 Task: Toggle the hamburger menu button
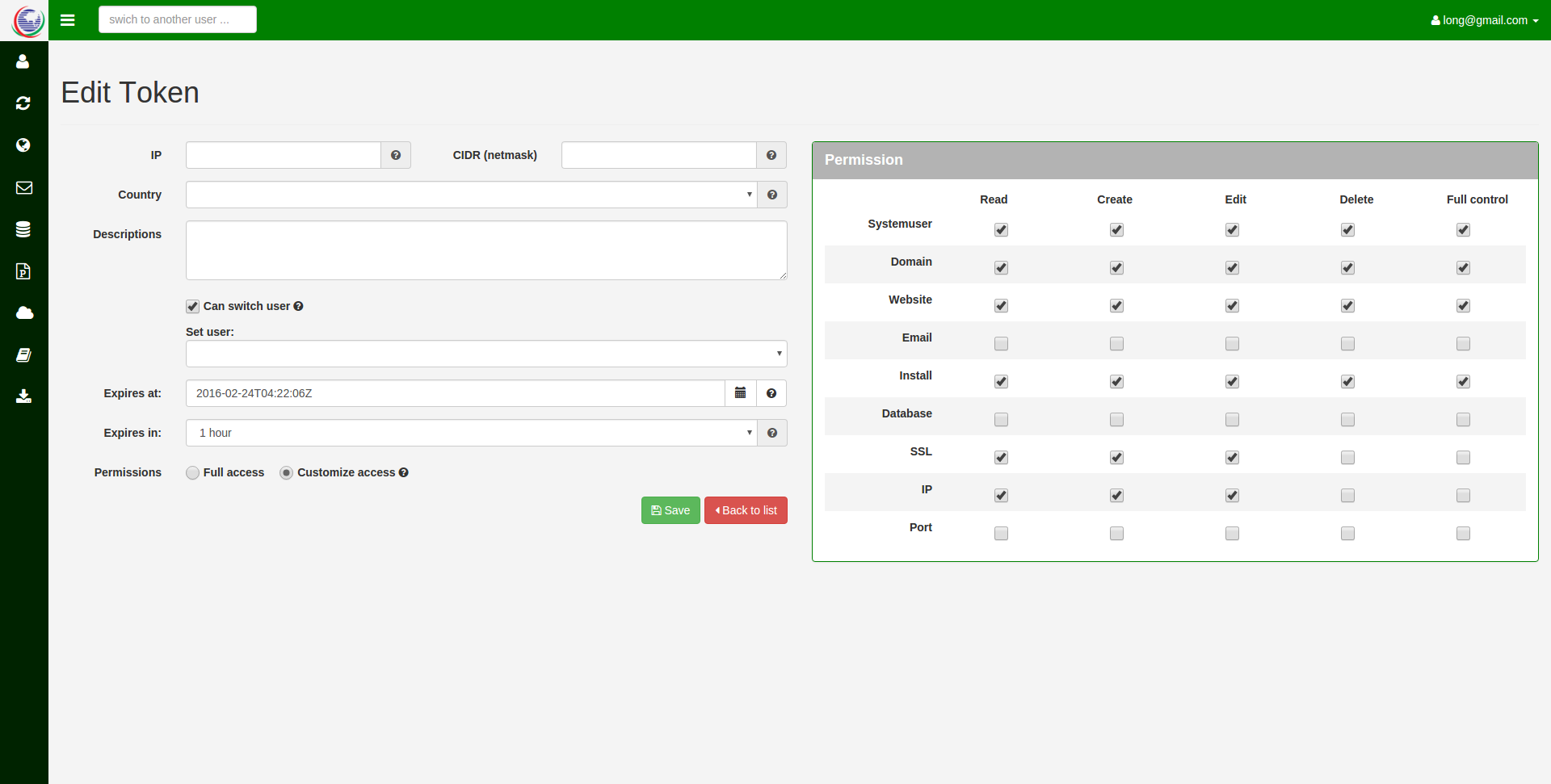pos(68,20)
